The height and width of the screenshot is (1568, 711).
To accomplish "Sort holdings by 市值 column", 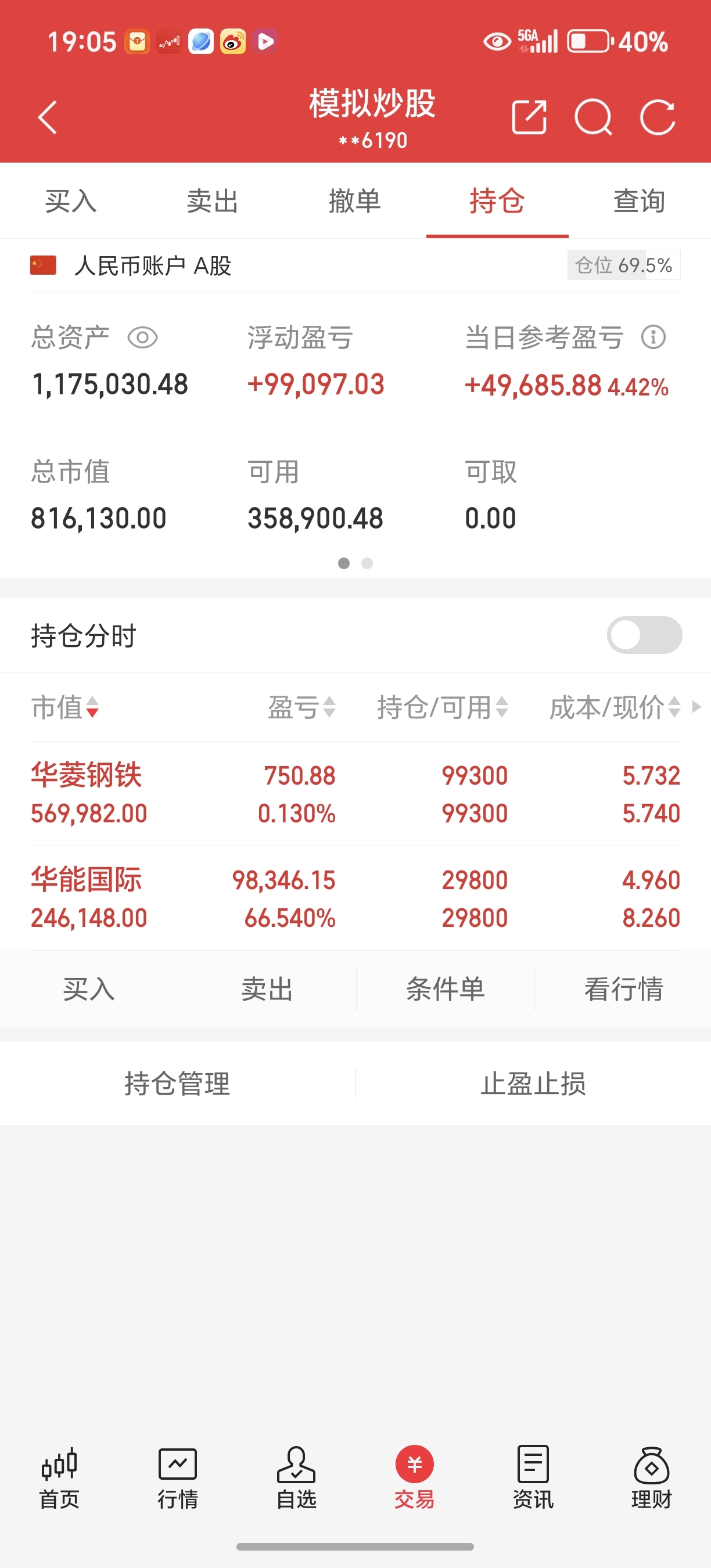I will (x=65, y=707).
